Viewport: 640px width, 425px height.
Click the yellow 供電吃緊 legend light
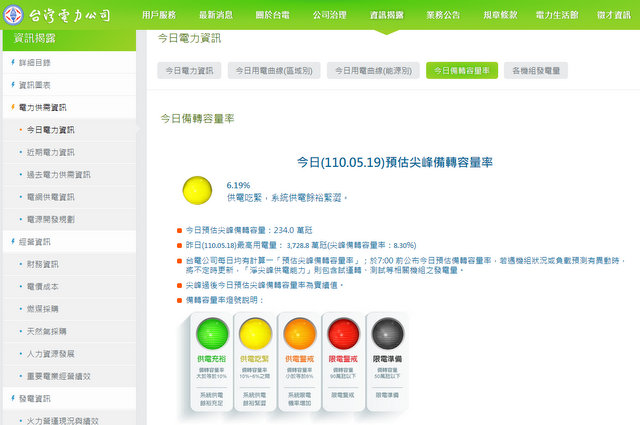point(255,334)
